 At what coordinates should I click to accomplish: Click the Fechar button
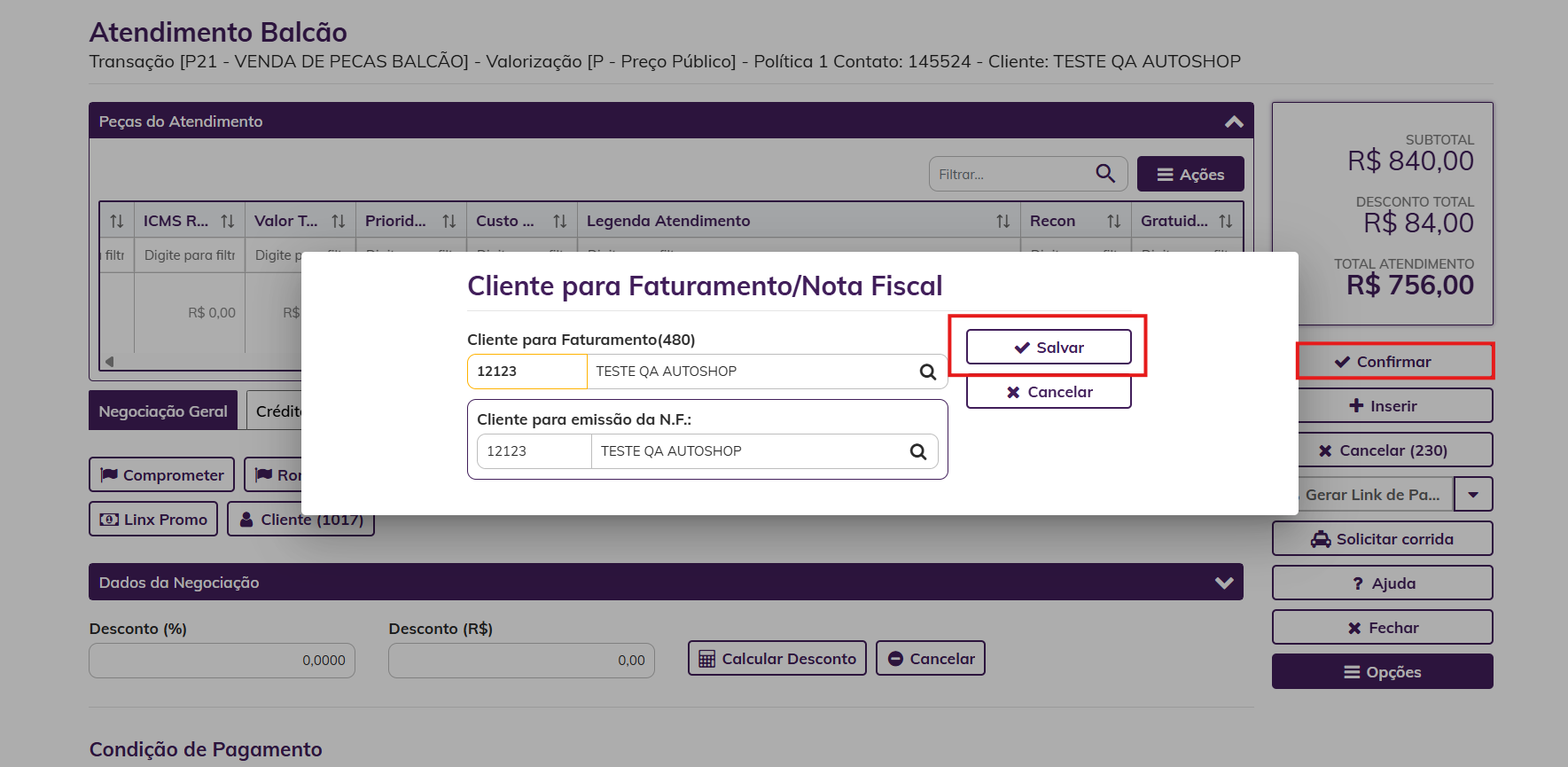[1383, 627]
